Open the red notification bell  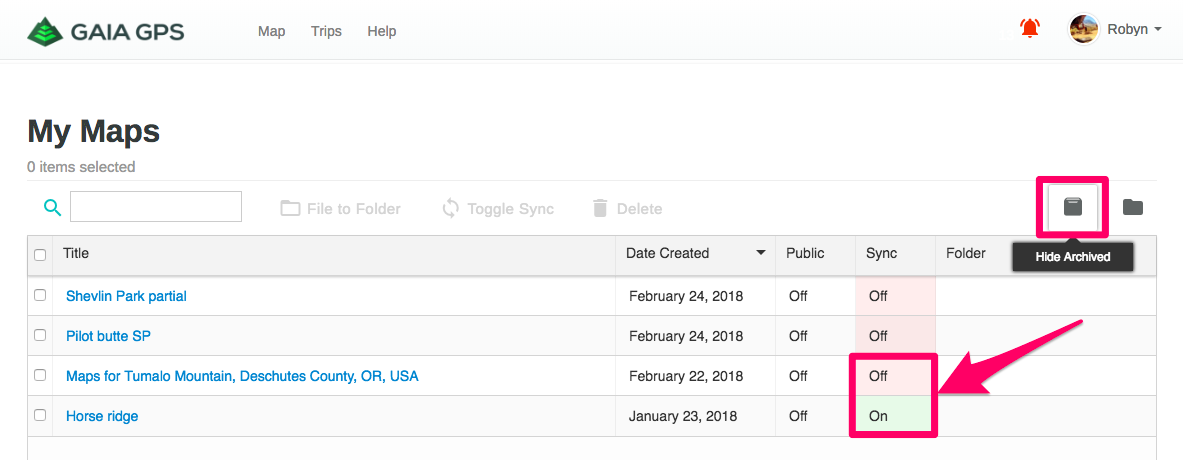click(1029, 29)
